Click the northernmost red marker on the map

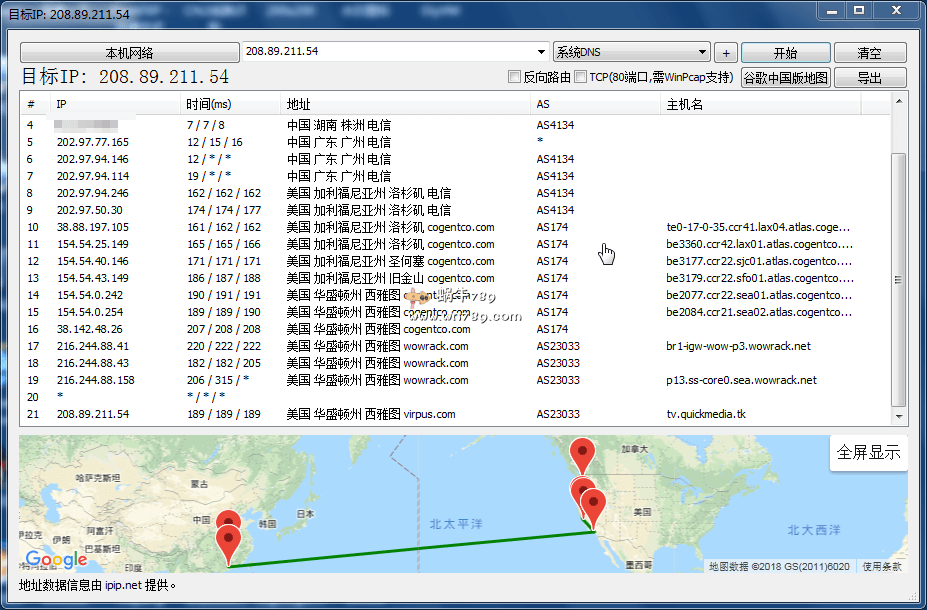point(581,452)
